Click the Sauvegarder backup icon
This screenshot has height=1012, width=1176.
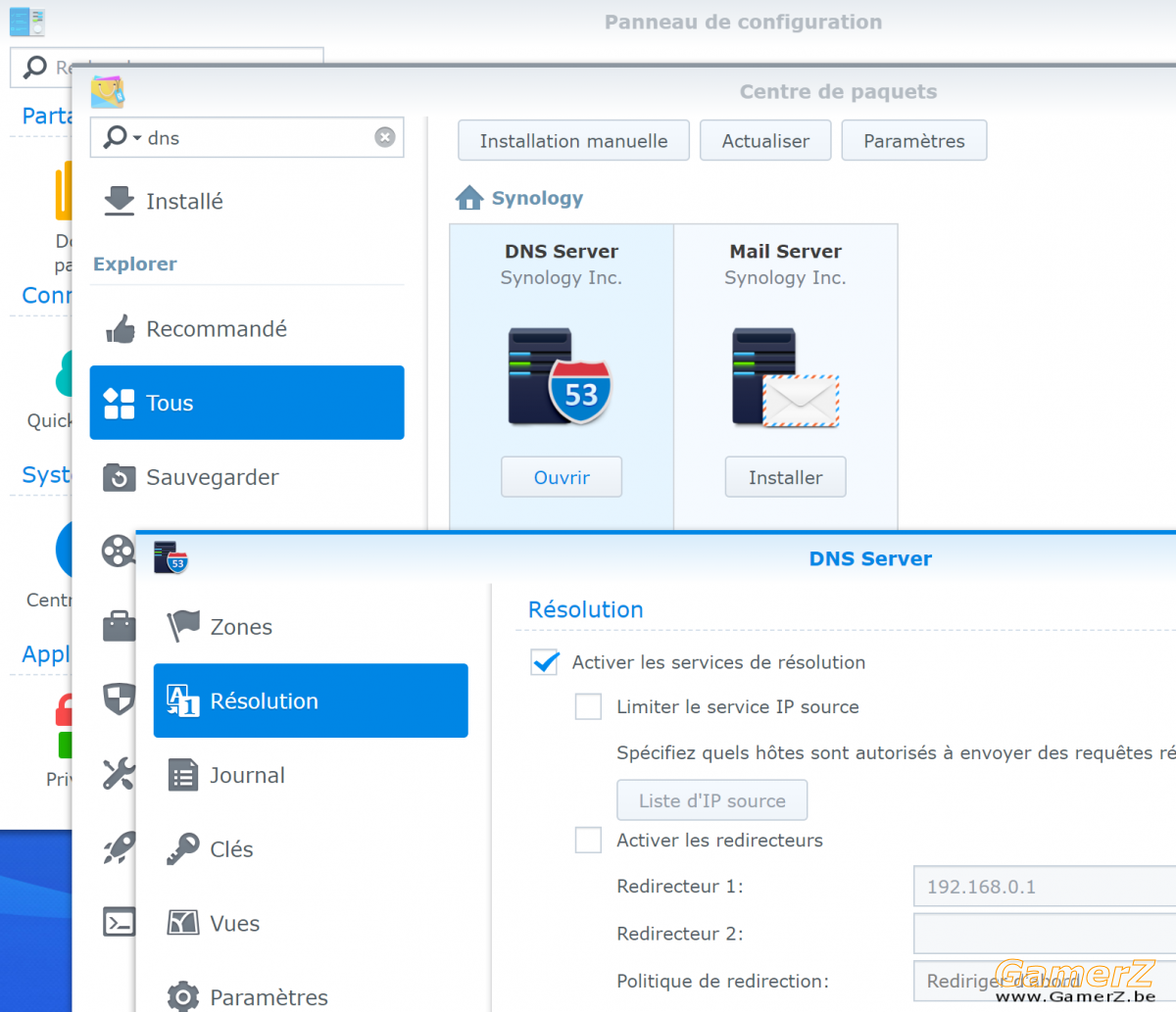coord(120,478)
